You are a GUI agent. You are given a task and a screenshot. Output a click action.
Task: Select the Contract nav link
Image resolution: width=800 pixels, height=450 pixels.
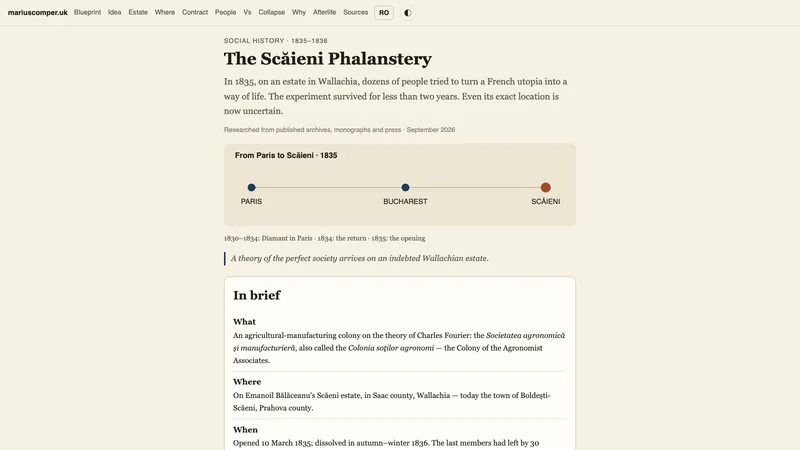[195, 12]
